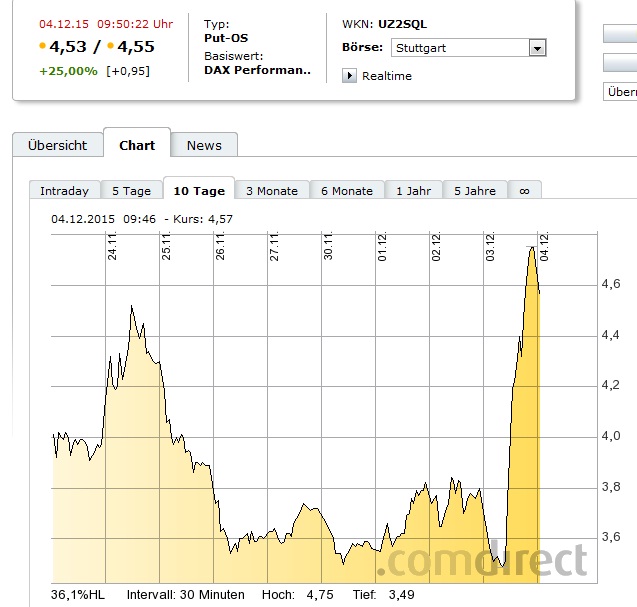Choose the 1 Jahr chart range
Viewport: 637px width, 607px height.
click(414, 191)
